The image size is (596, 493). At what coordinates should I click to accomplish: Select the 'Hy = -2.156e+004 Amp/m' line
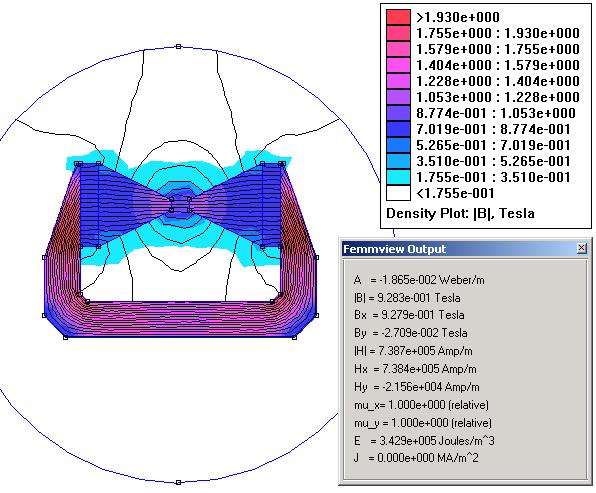pos(417,387)
